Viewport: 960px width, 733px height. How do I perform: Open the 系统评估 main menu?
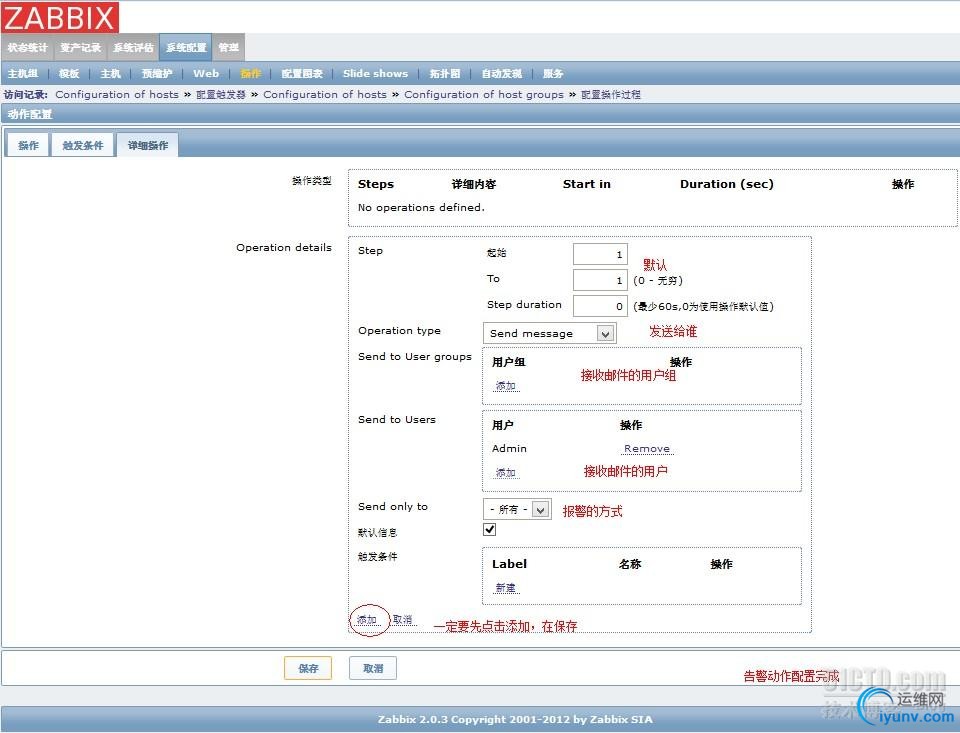click(x=133, y=48)
